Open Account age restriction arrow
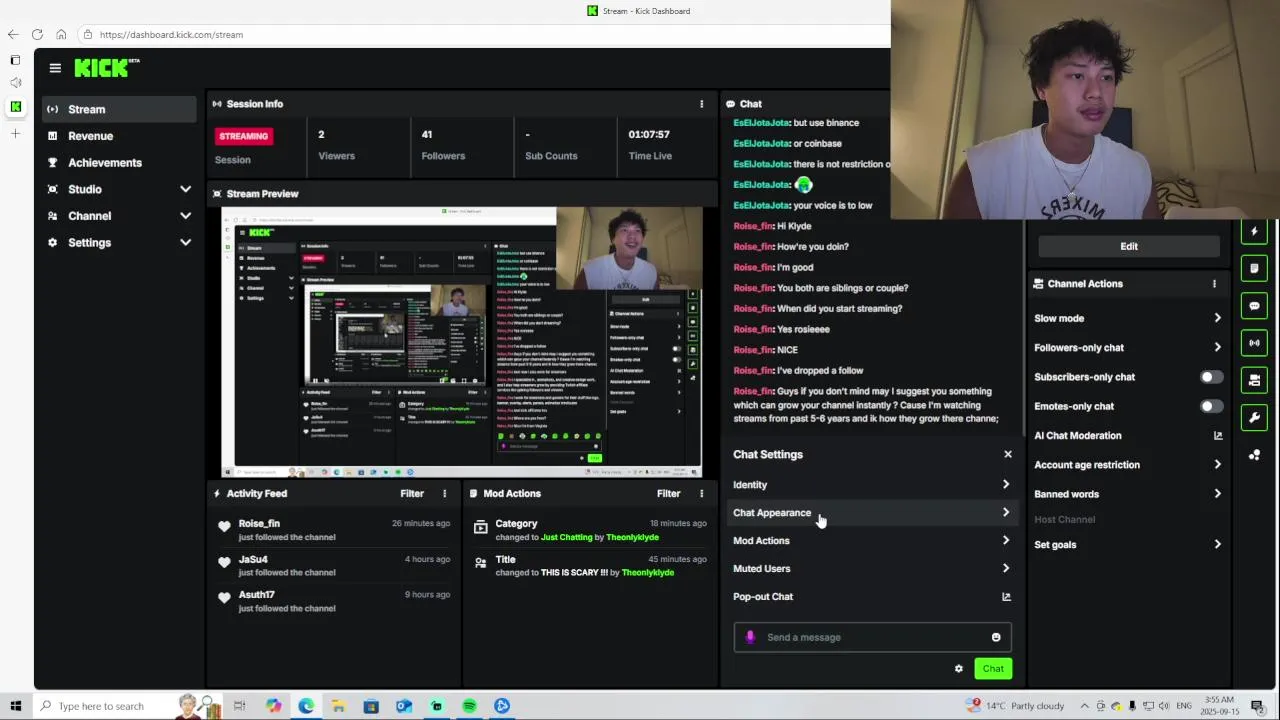 tap(1217, 465)
